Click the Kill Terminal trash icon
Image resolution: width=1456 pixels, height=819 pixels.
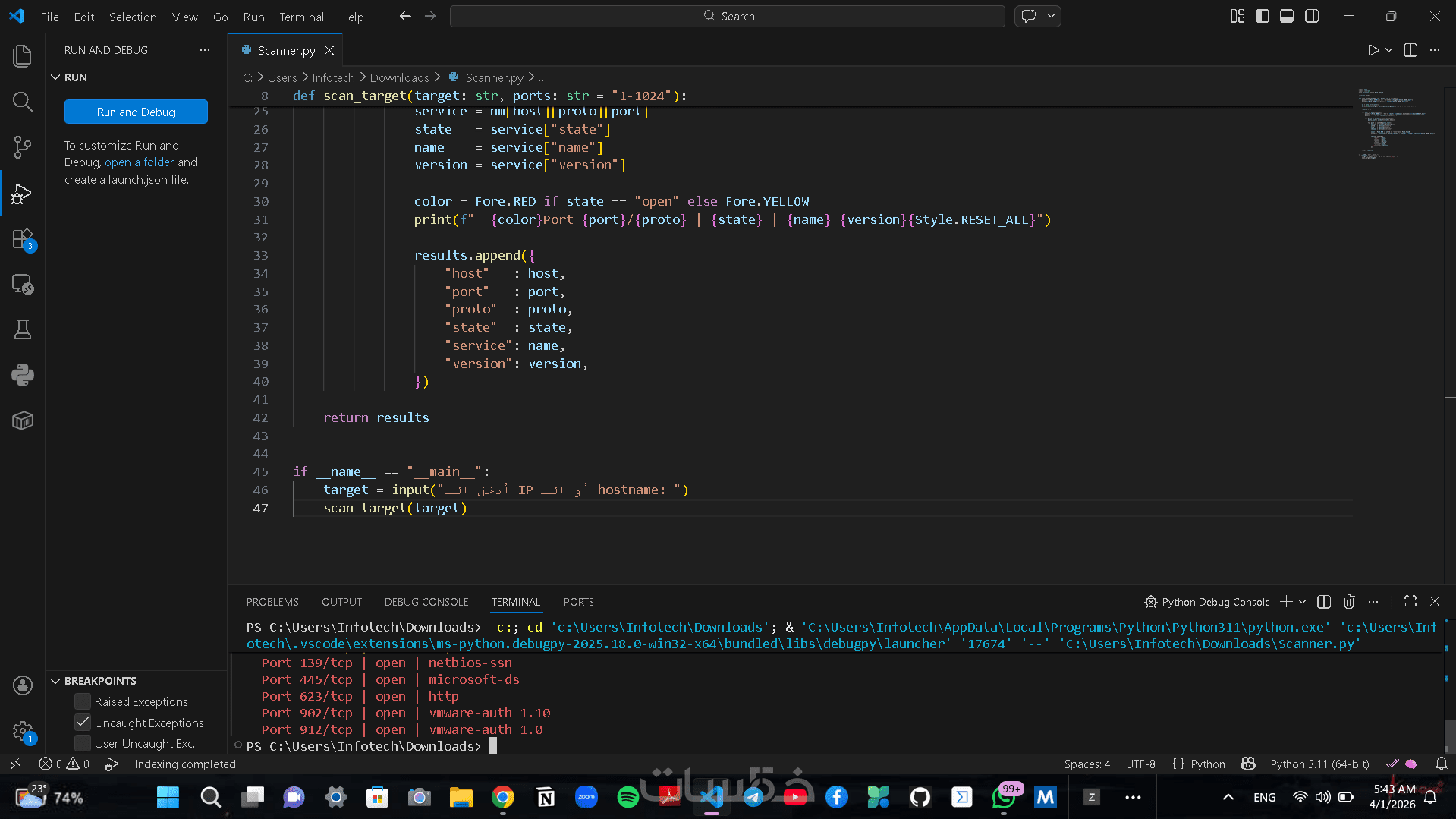click(1348, 602)
